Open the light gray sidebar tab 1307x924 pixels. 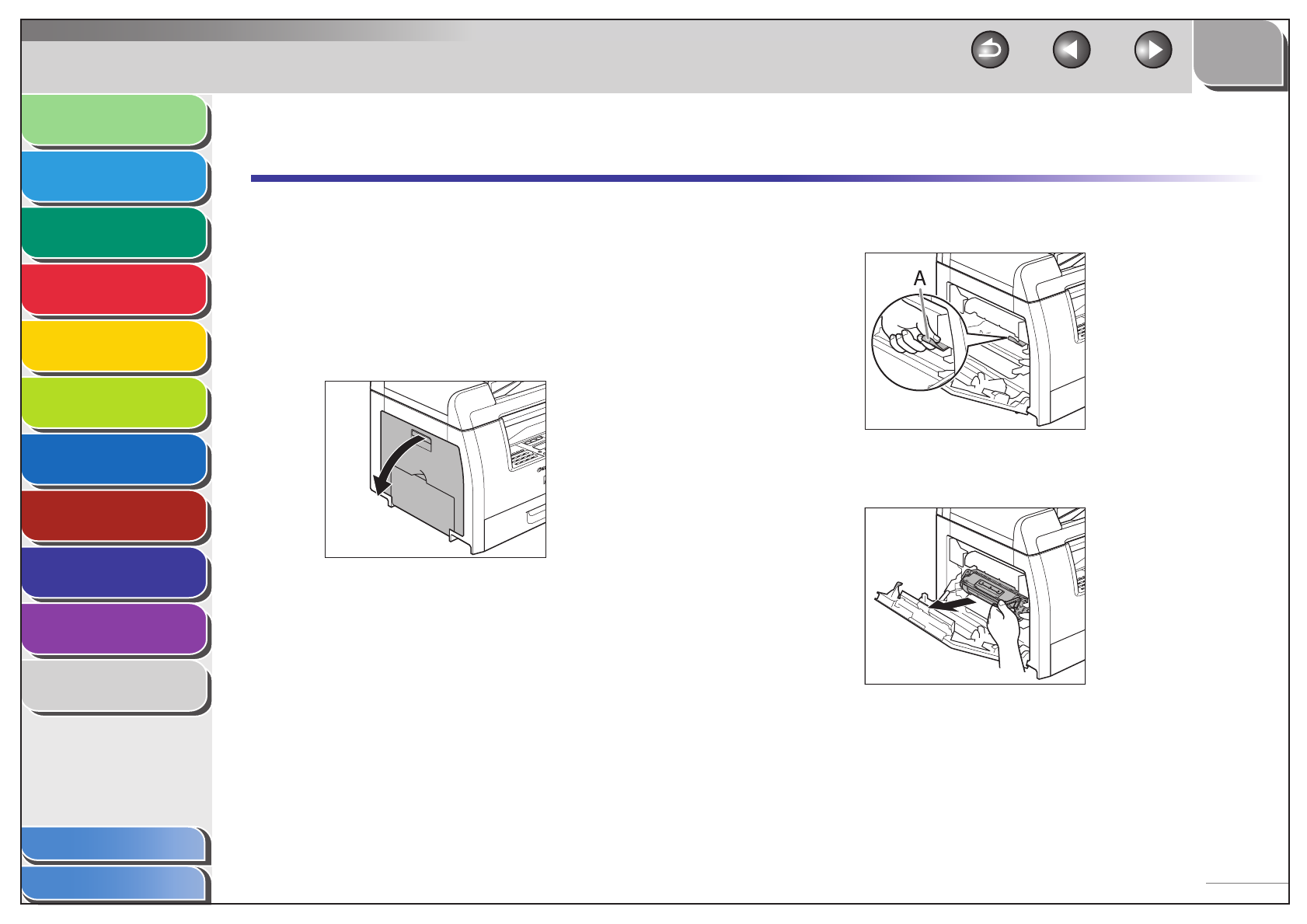(x=115, y=687)
